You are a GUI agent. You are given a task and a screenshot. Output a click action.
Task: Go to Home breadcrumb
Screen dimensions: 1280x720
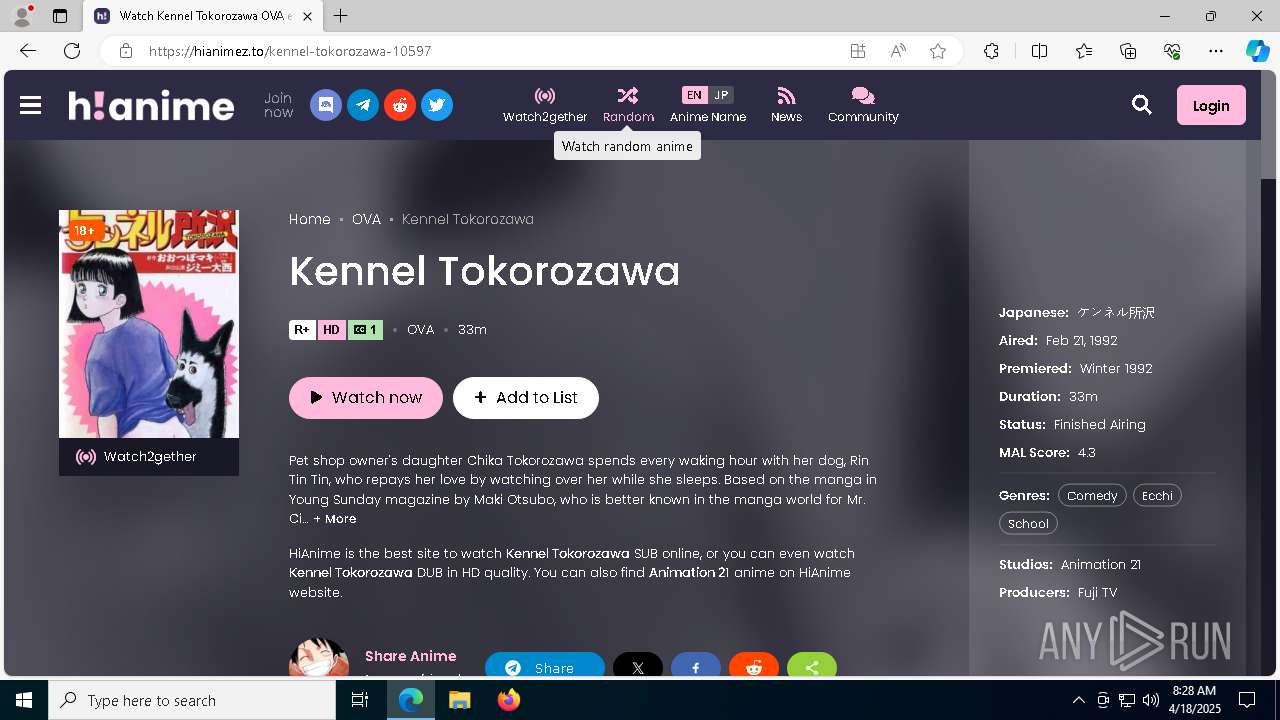click(x=310, y=219)
